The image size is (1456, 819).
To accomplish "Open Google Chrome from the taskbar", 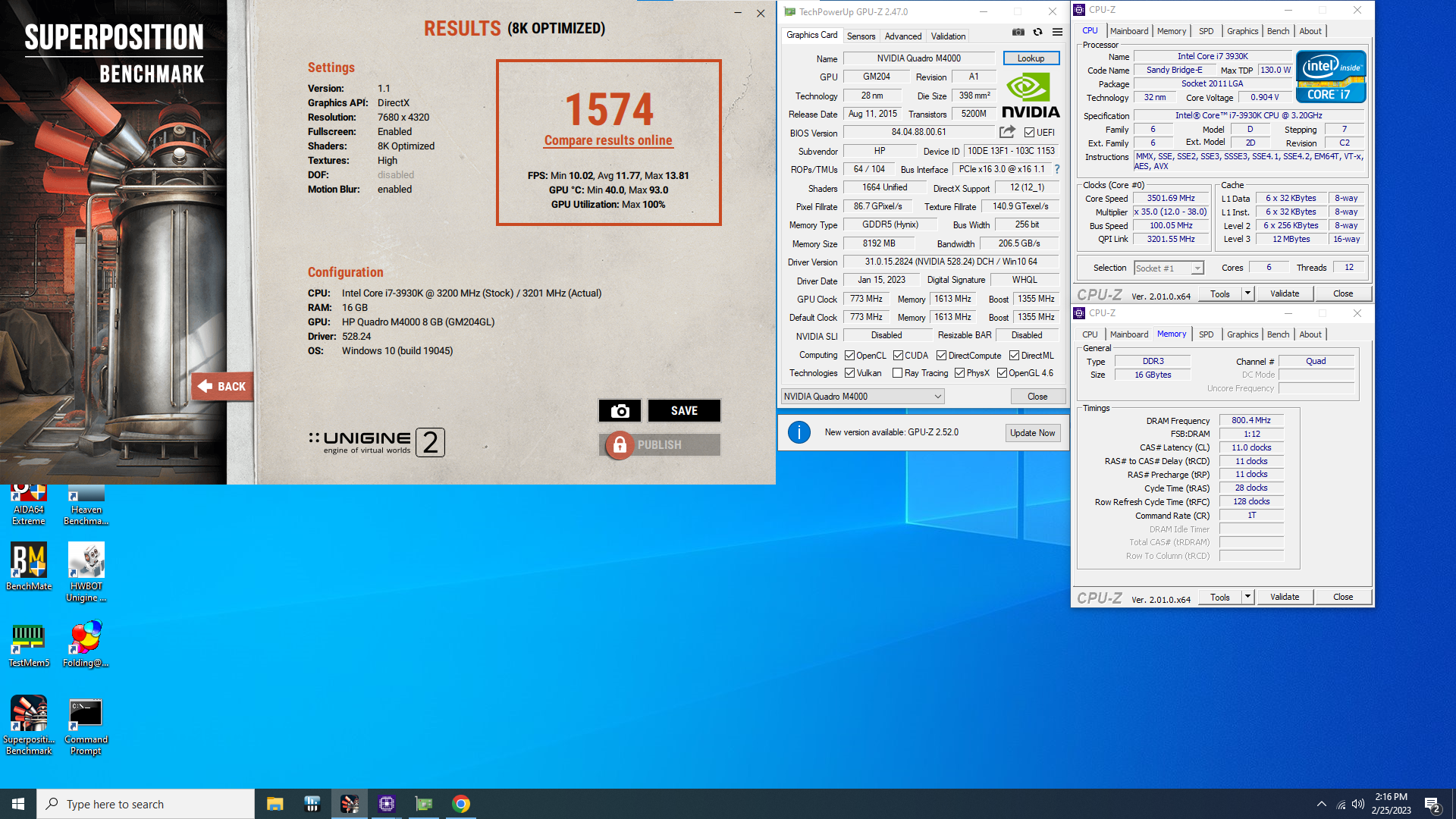I will pyautogui.click(x=461, y=804).
